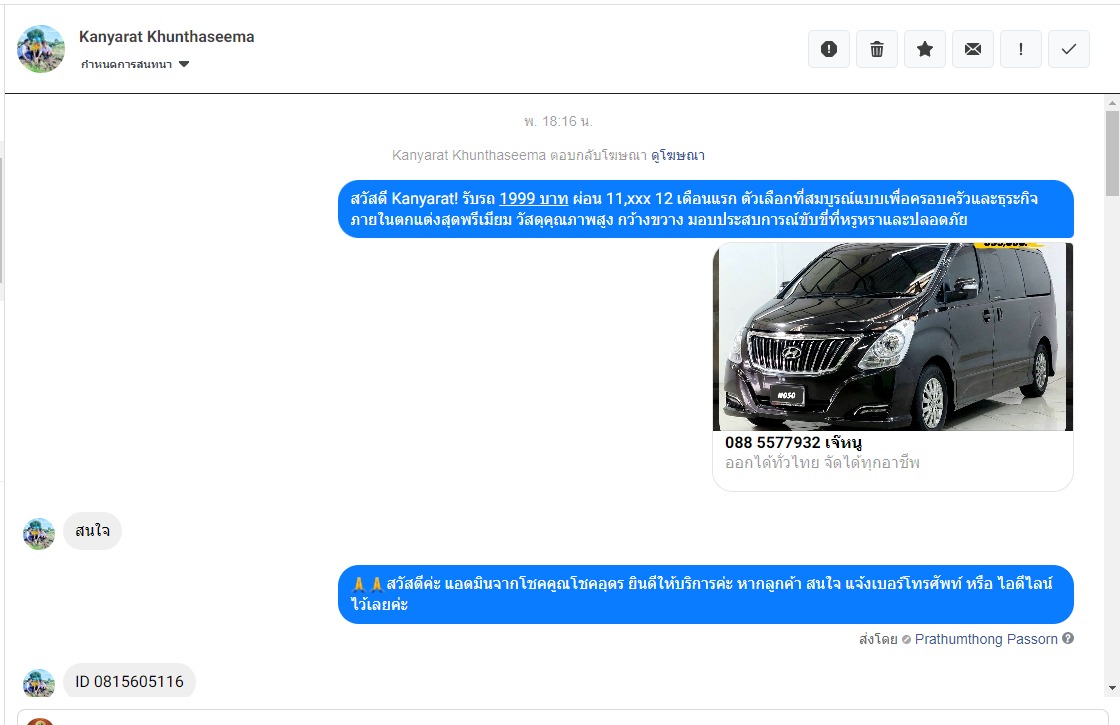Click 1999 บาท underlined link
This screenshot has width=1120, height=725.
(x=534, y=199)
